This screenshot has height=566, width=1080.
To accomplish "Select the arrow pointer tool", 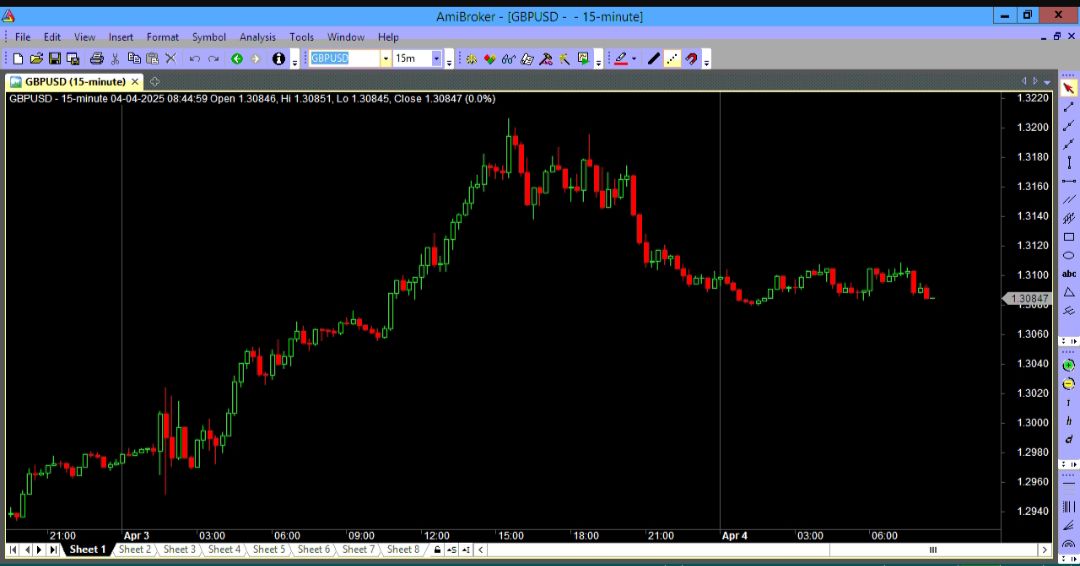I will [1068, 89].
